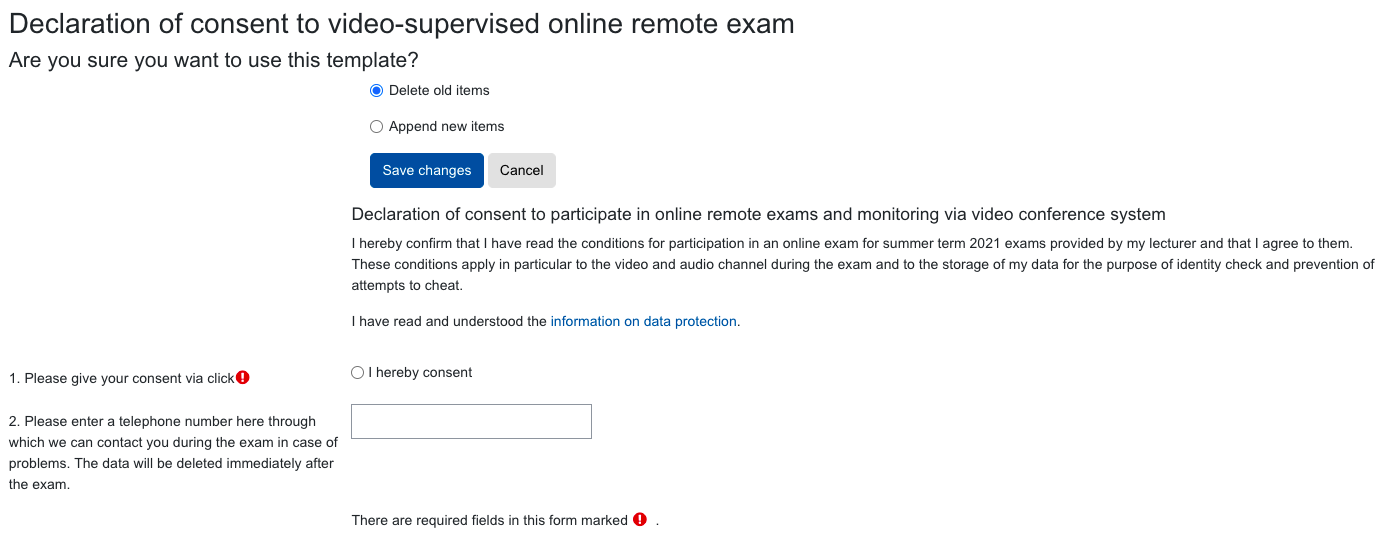Open the information on data protection link
Viewport: 1385px width, 545px height.
click(643, 322)
